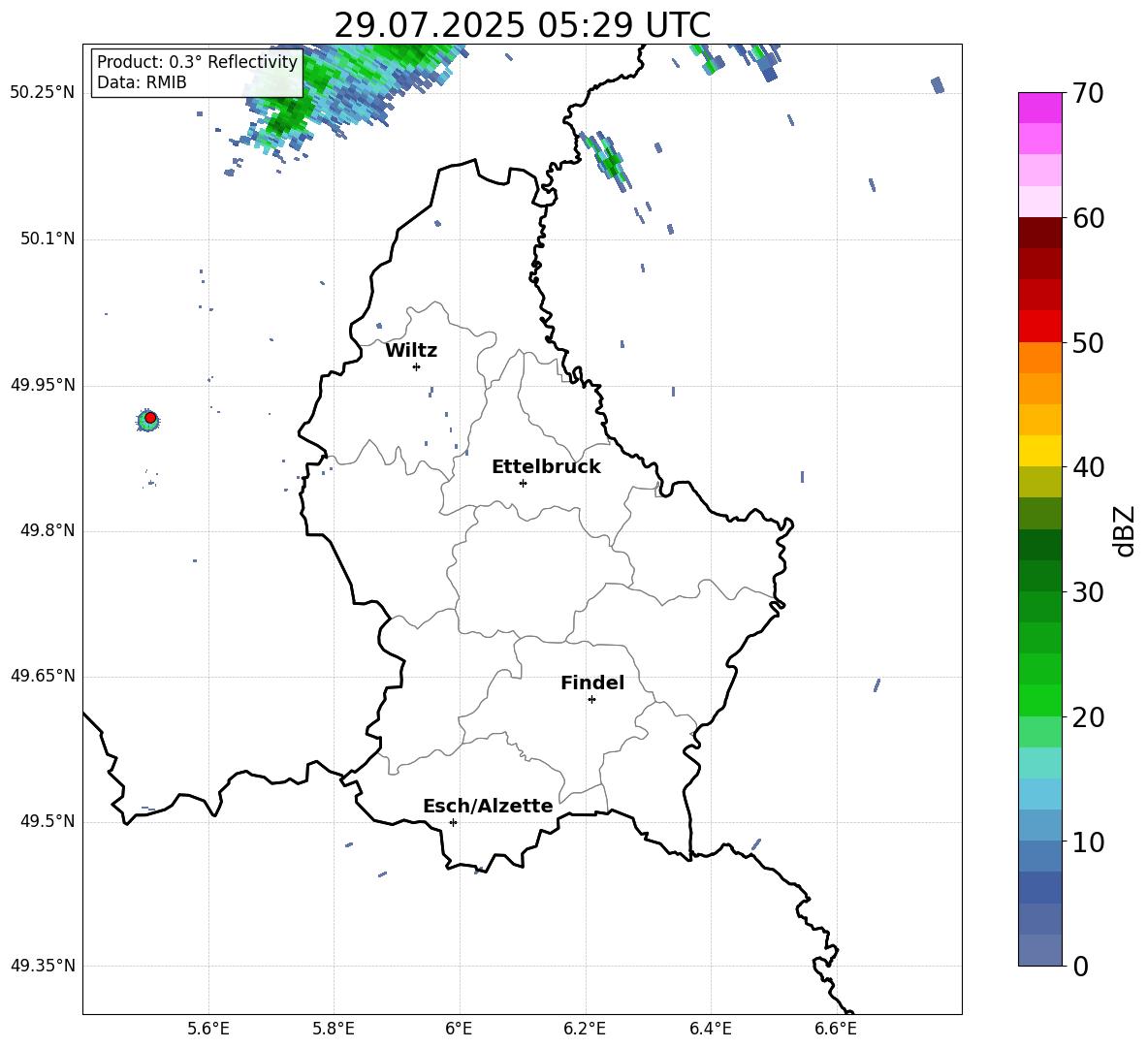Pick the magenta swatch at top of colorbar

click(x=1039, y=108)
